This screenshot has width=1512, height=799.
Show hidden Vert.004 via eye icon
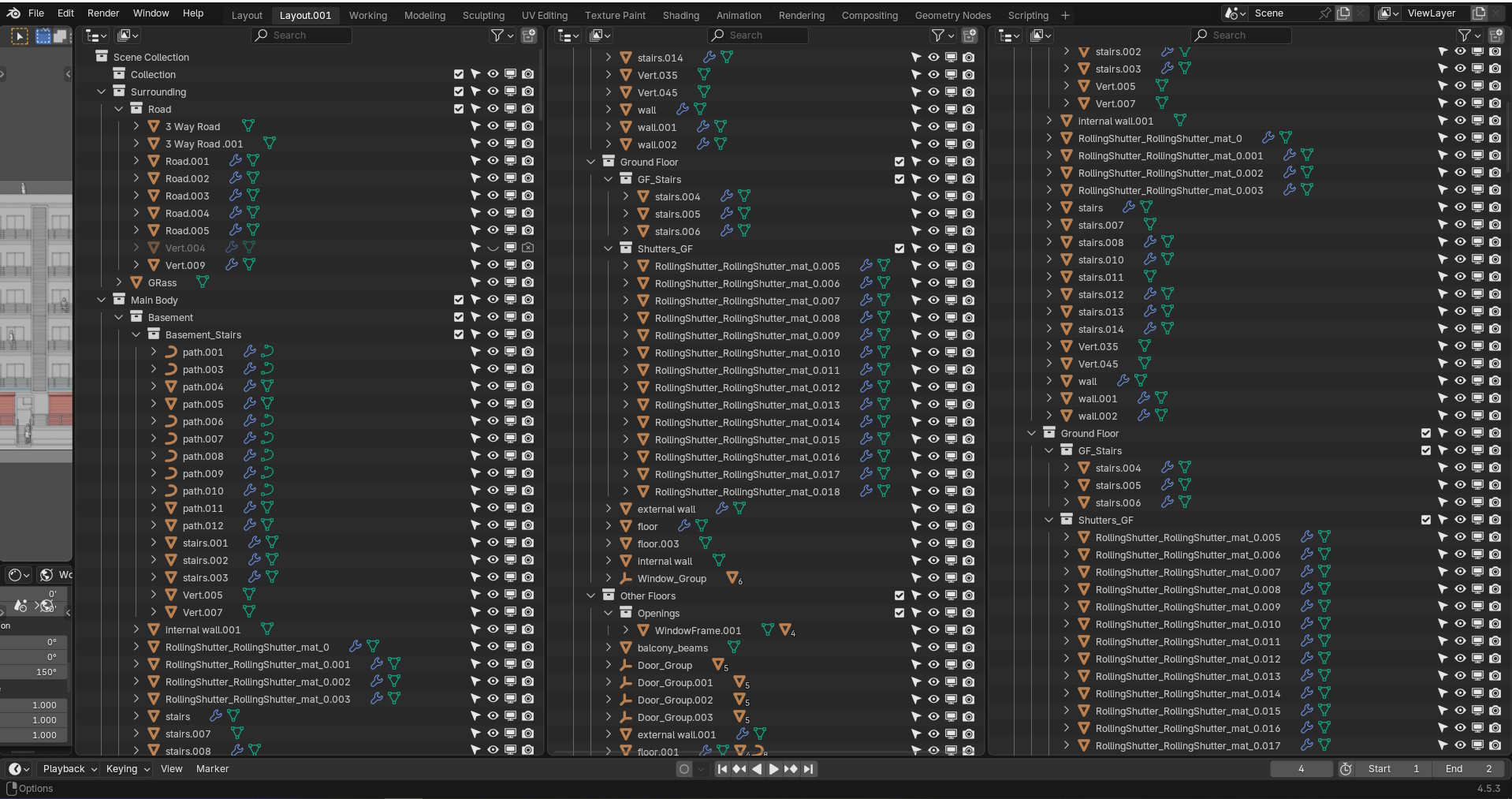tap(493, 248)
